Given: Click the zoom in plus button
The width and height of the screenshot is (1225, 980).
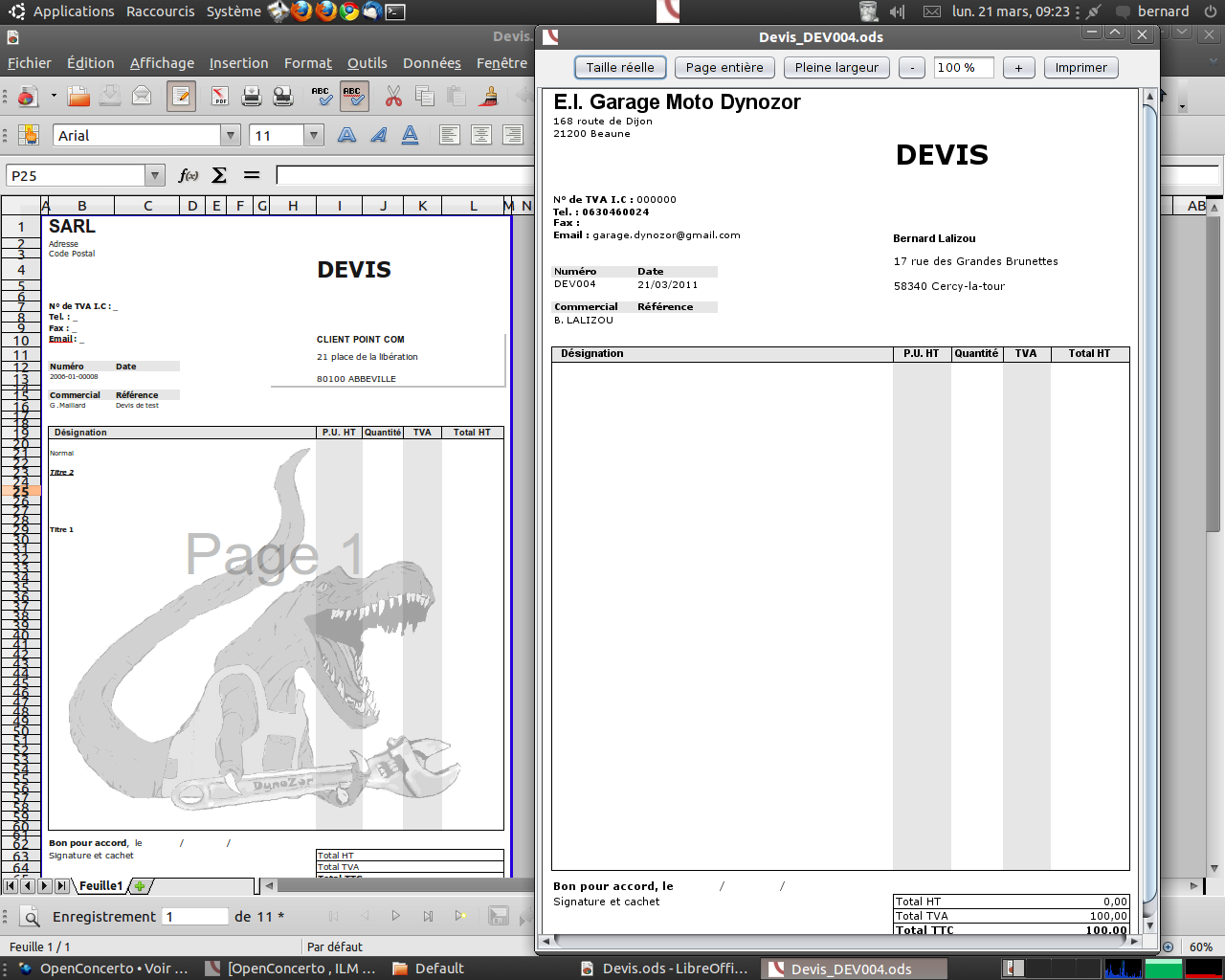Looking at the screenshot, I should point(1018,67).
